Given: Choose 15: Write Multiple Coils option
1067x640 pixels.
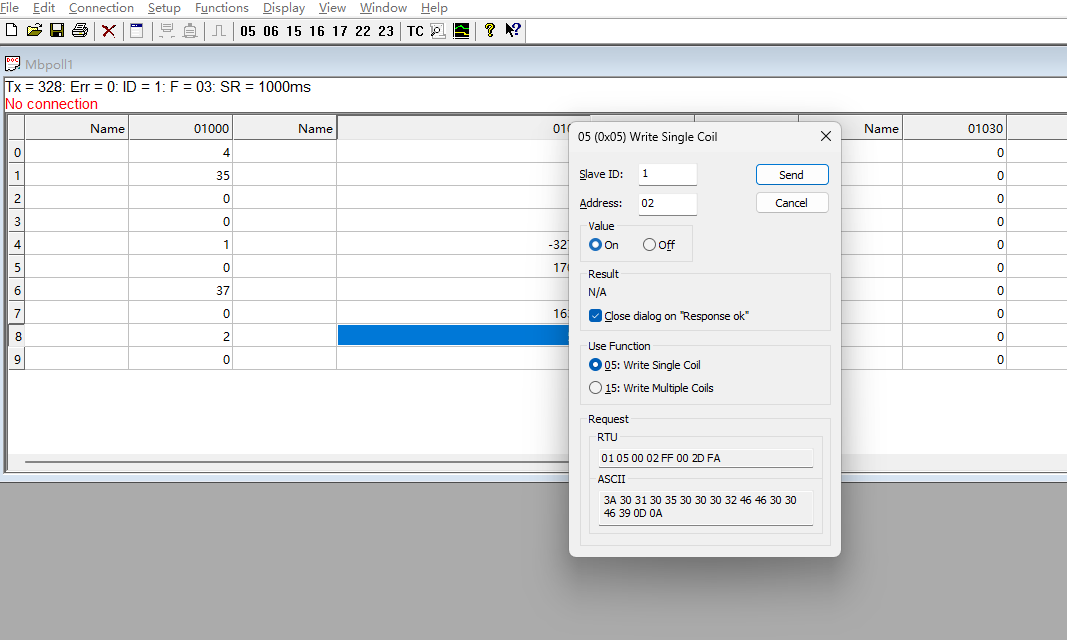Looking at the screenshot, I should click(596, 388).
